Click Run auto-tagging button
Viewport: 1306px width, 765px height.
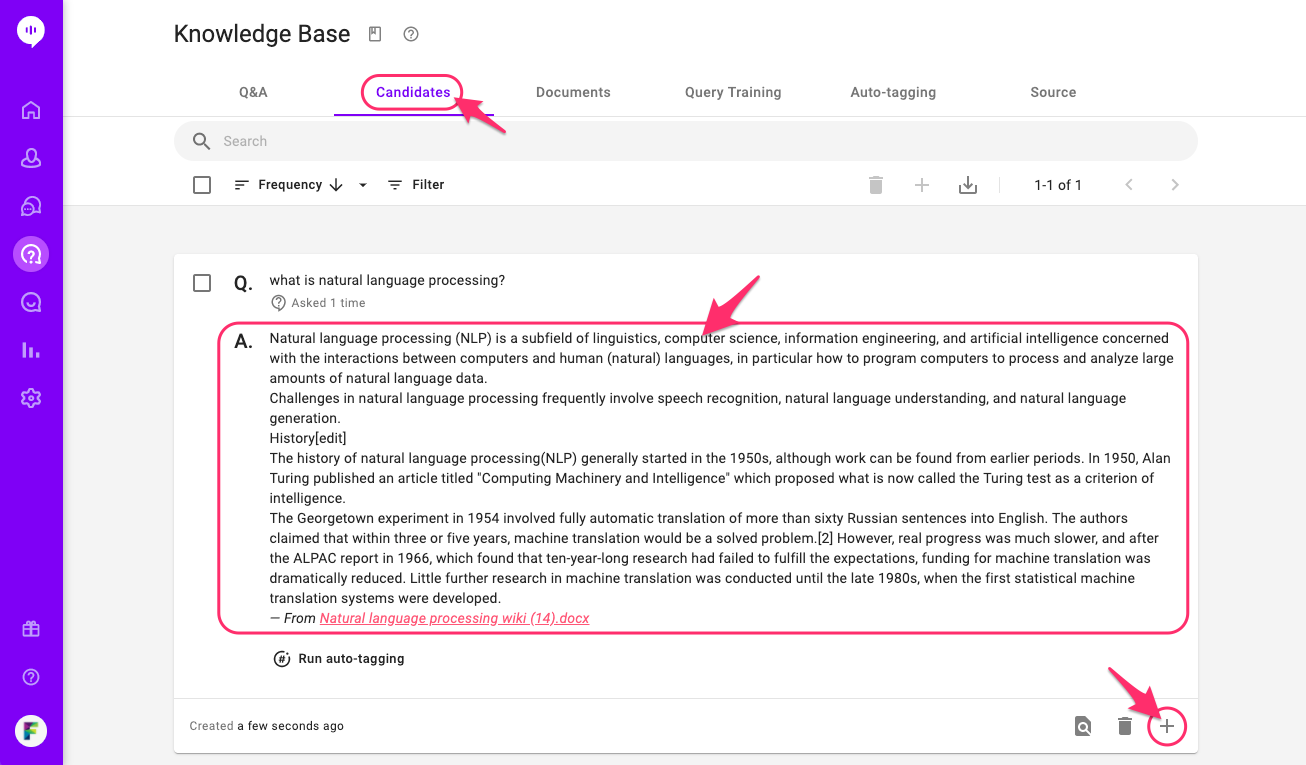tap(339, 659)
